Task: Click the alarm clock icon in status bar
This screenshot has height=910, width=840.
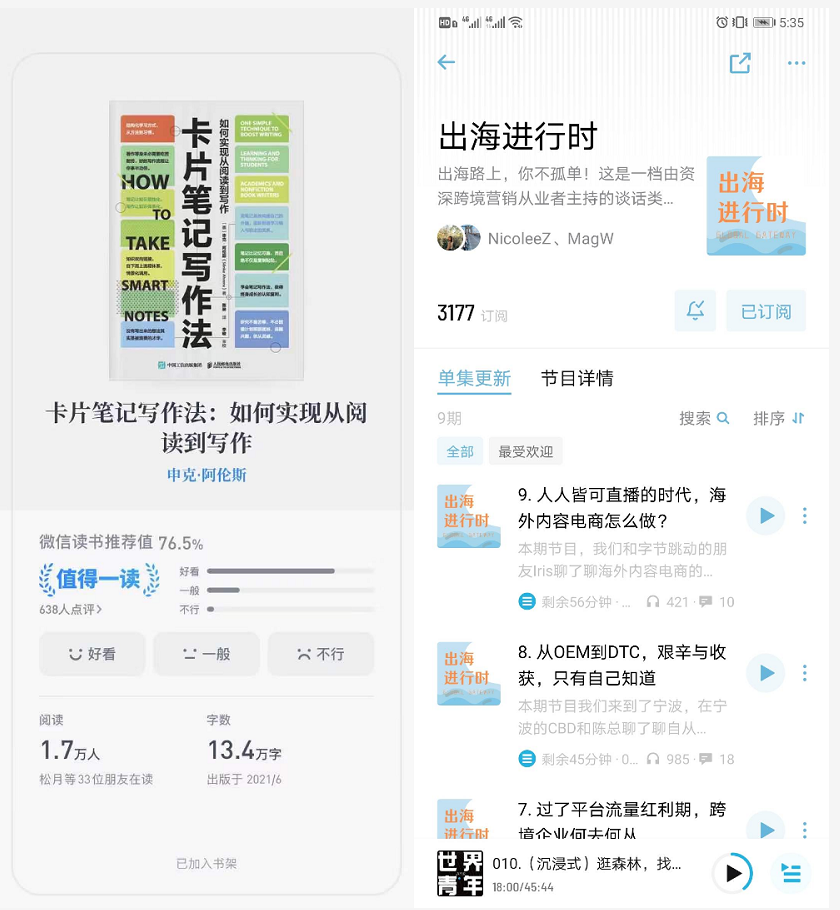Action: (x=722, y=22)
